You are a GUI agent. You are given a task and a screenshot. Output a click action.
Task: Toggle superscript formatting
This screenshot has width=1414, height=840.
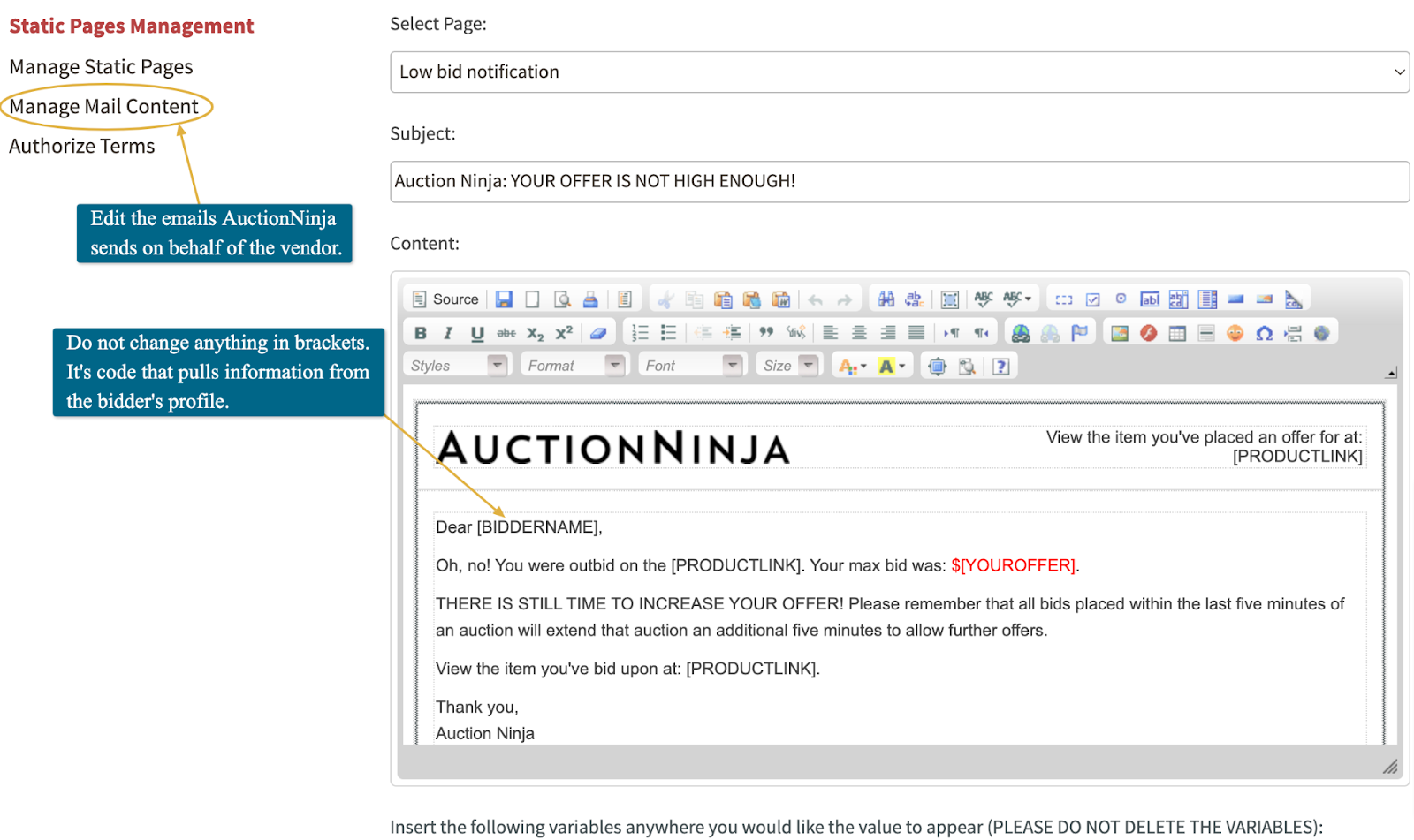[564, 333]
